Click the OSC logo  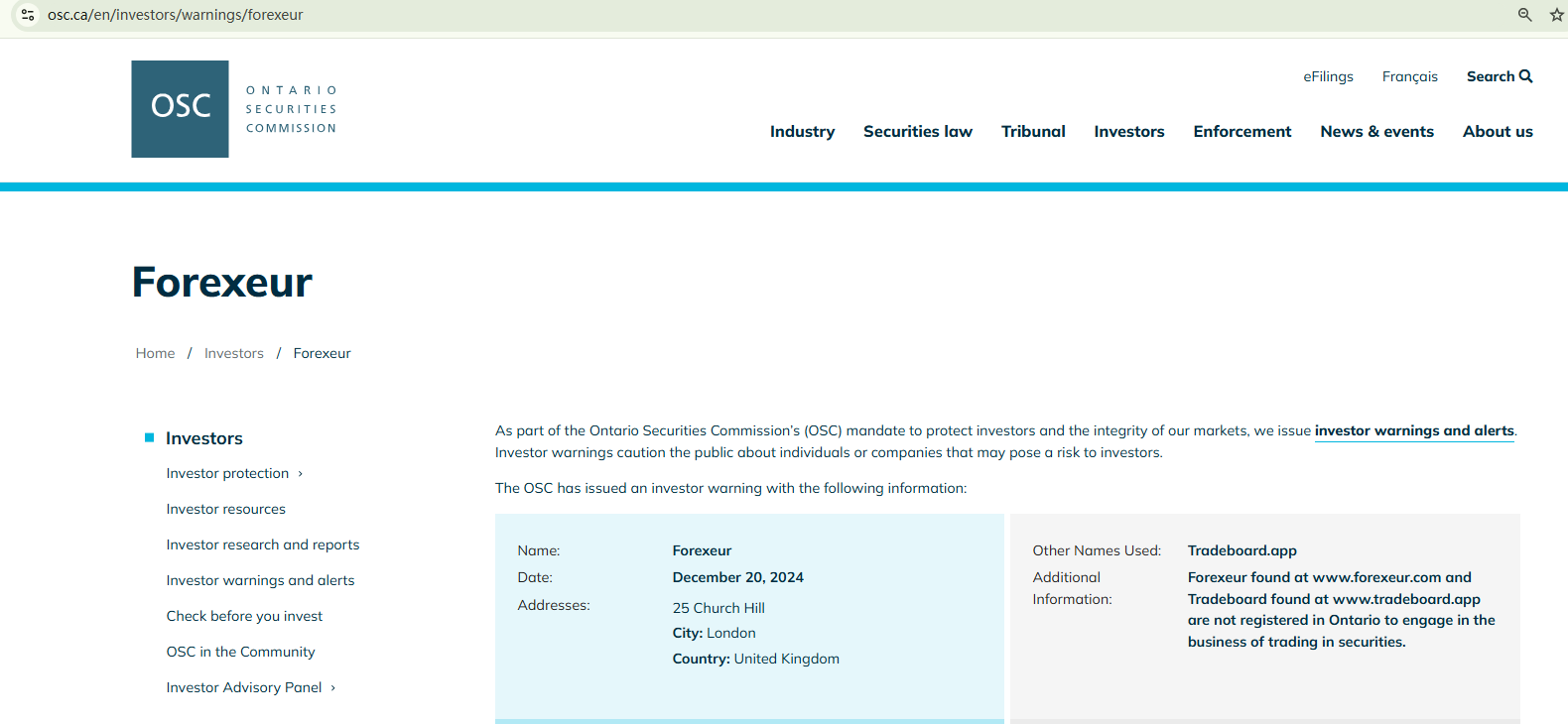coord(235,109)
